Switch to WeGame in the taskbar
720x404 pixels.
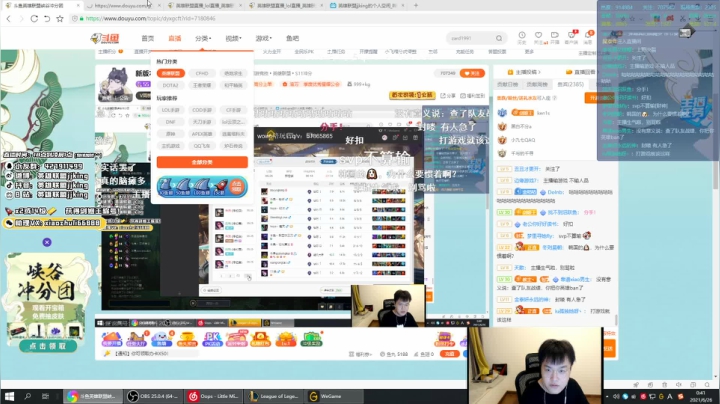(x=334, y=396)
